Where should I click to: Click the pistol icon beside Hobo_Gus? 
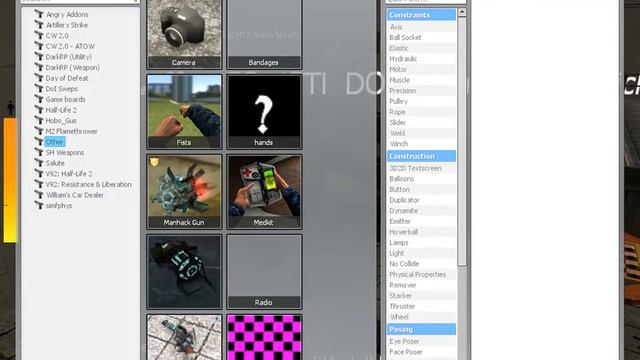pos(39,120)
